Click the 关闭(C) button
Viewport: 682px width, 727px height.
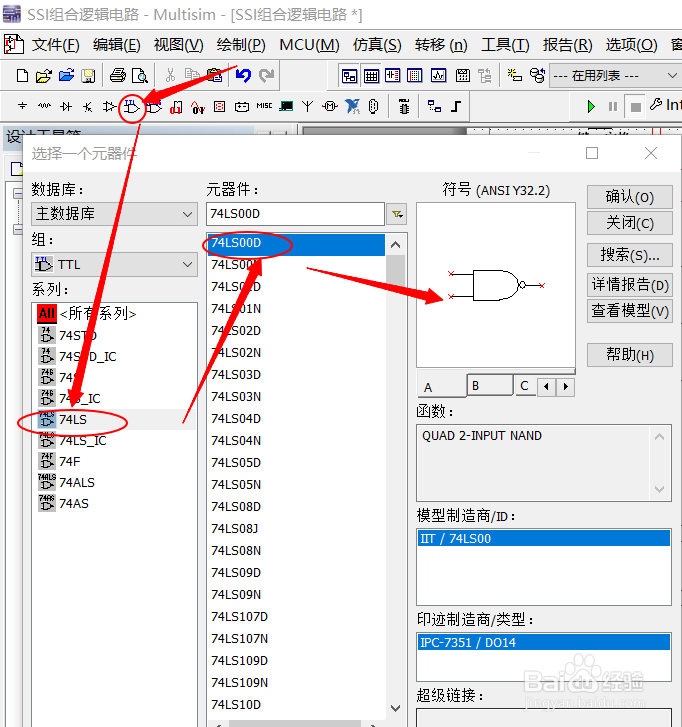(x=630, y=223)
